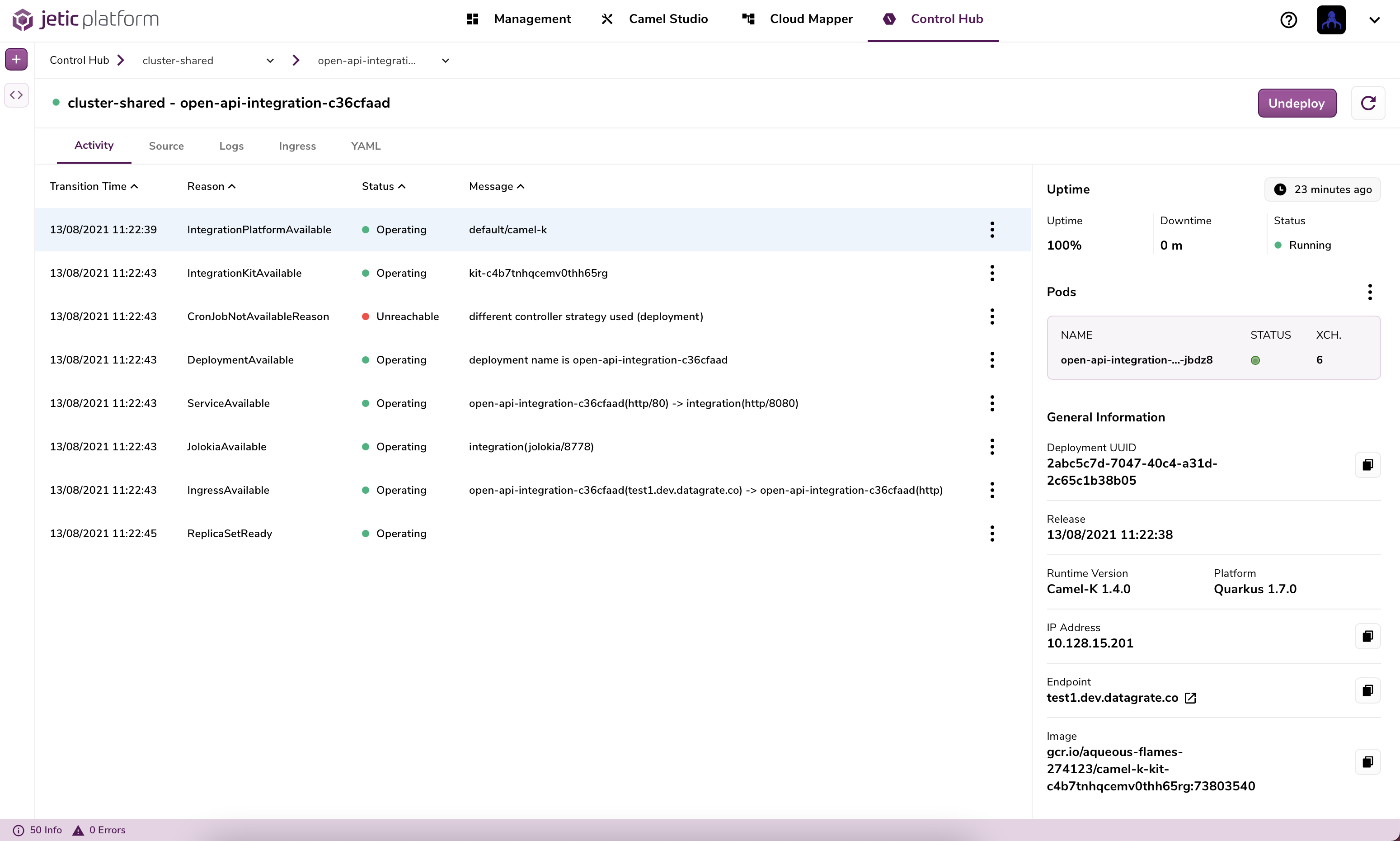
Task: Sort by Transition Time column
Action: point(94,186)
